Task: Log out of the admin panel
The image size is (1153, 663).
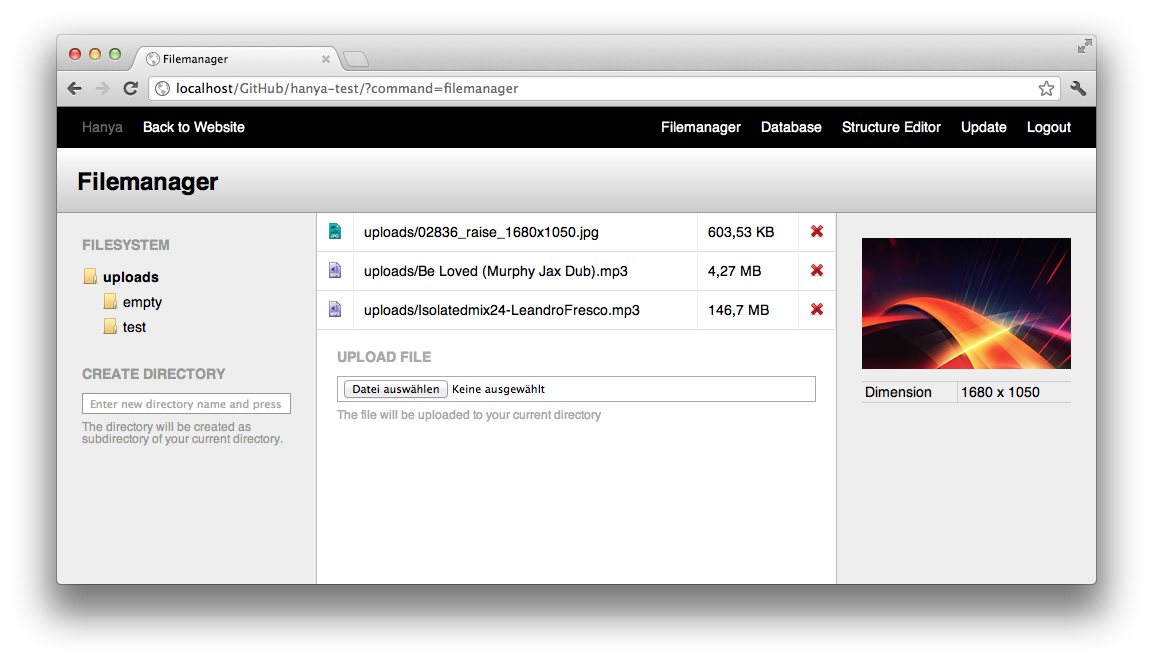Action: pos(1048,127)
